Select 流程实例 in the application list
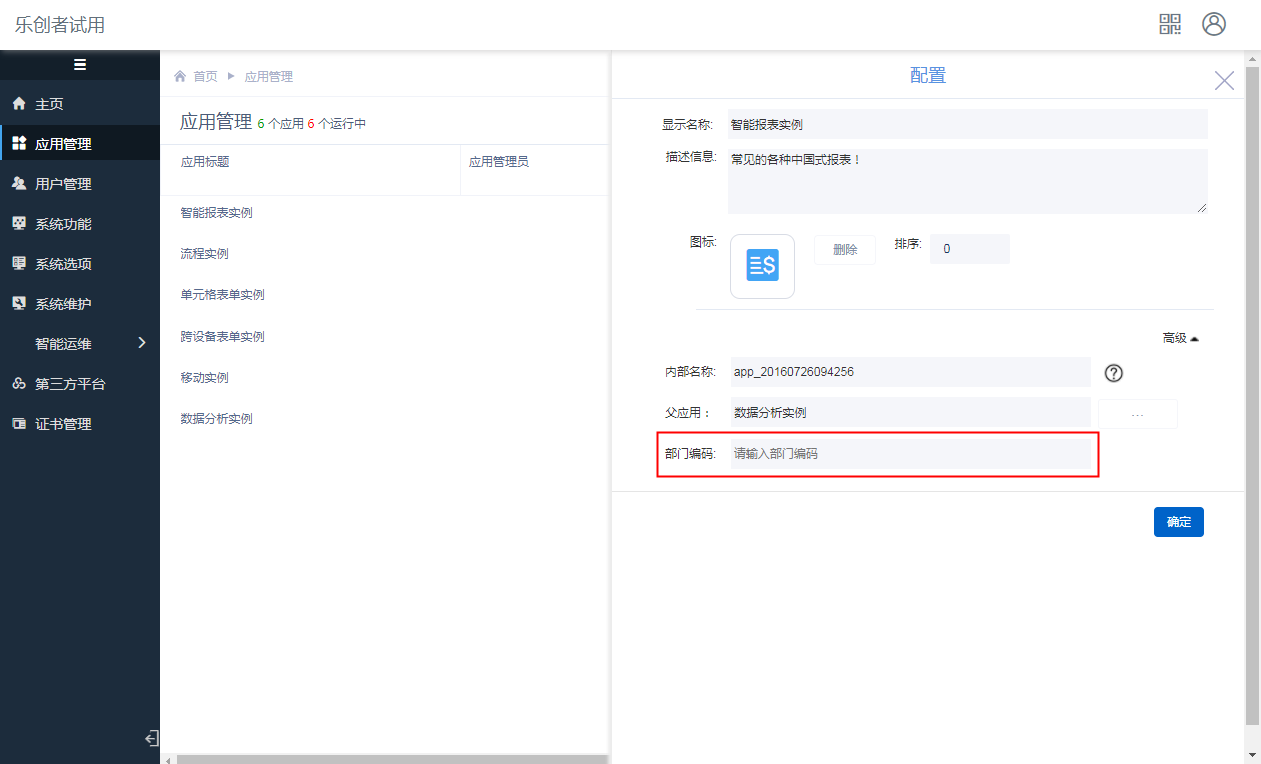The width and height of the screenshot is (1261, 764). (x=205, y=254)
